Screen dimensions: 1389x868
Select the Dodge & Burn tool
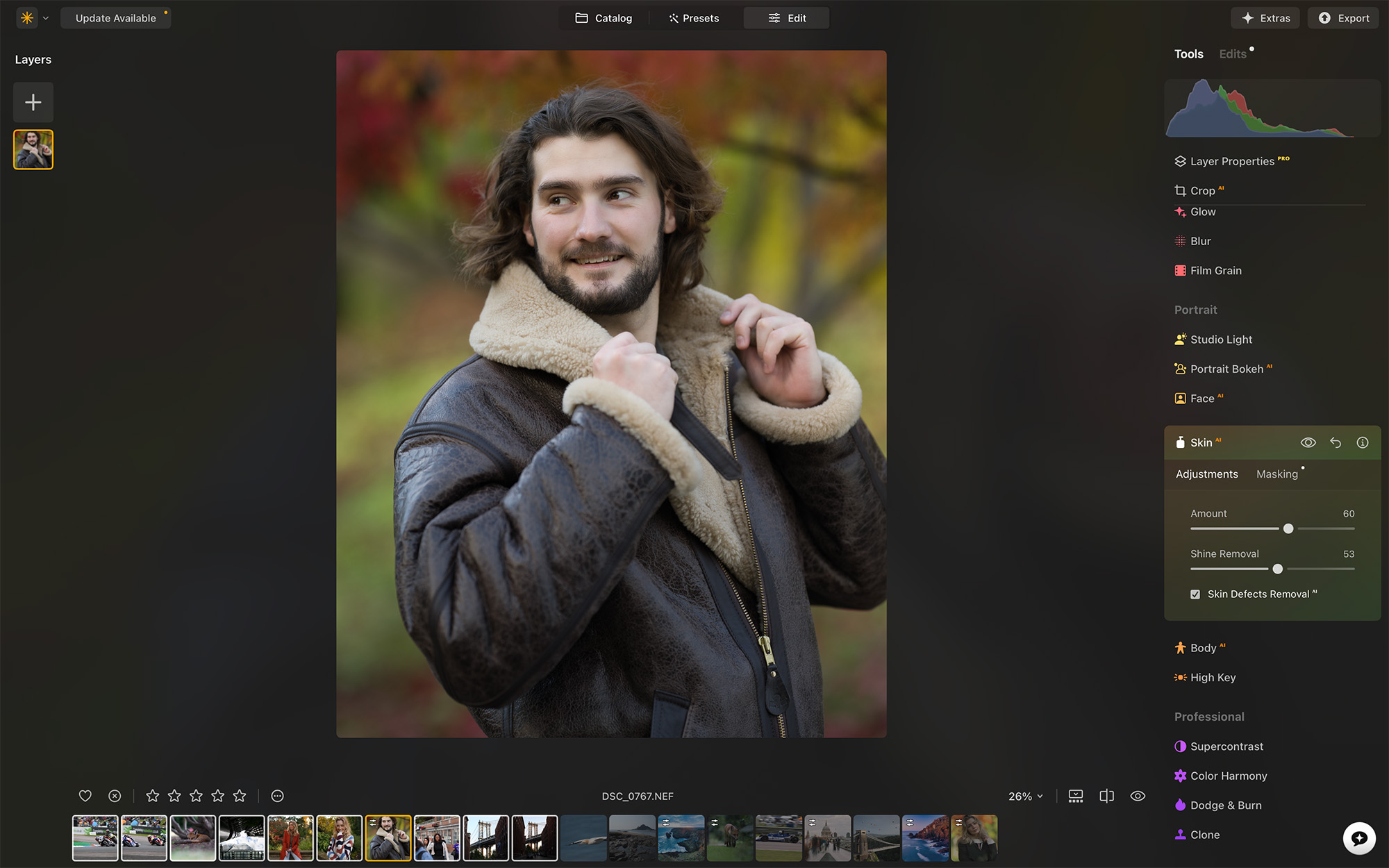(1226, 805)
